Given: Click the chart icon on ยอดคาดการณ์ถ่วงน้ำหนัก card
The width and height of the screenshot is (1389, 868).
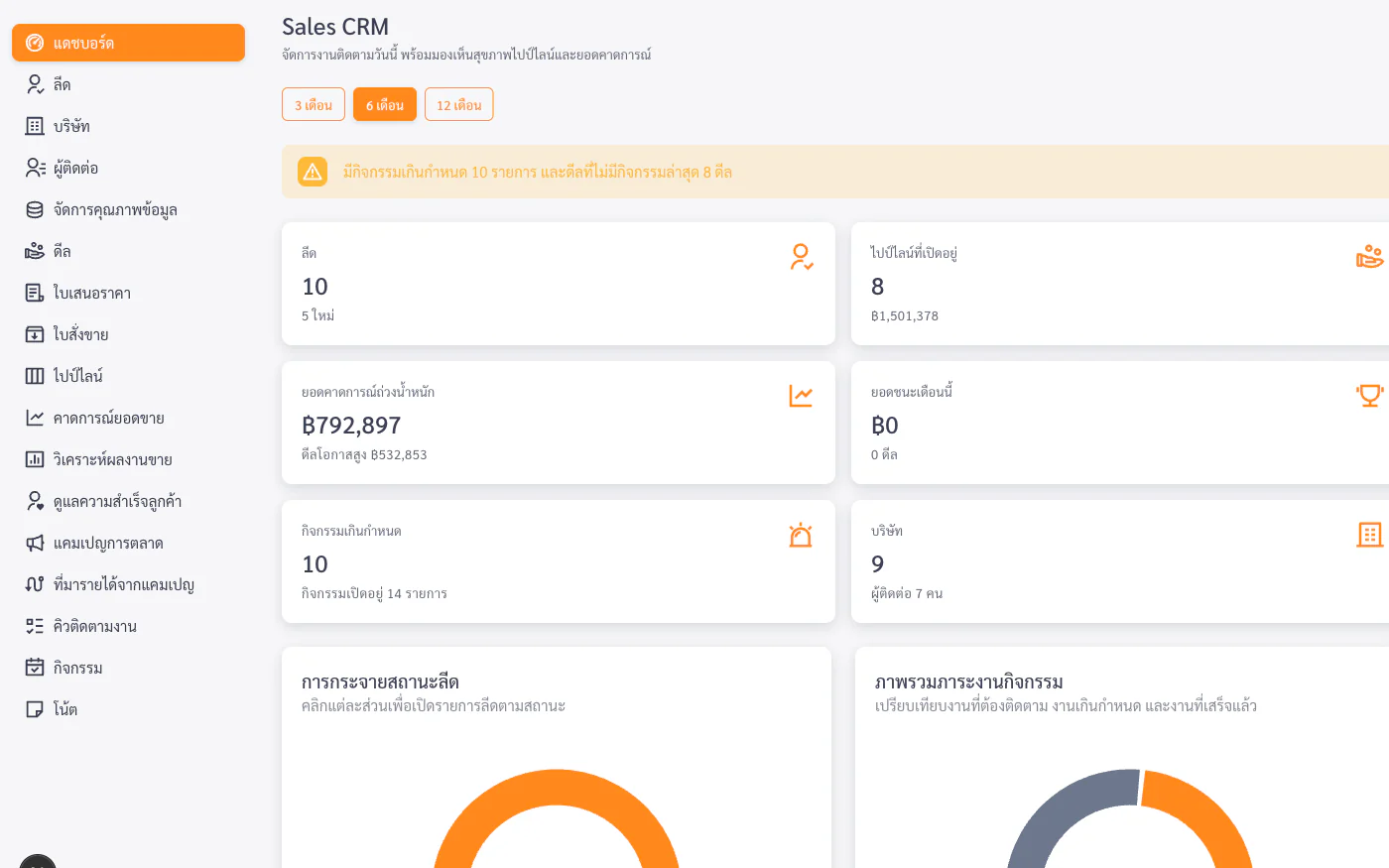Looking at the screenshot, I should click(x=802, y=396).
